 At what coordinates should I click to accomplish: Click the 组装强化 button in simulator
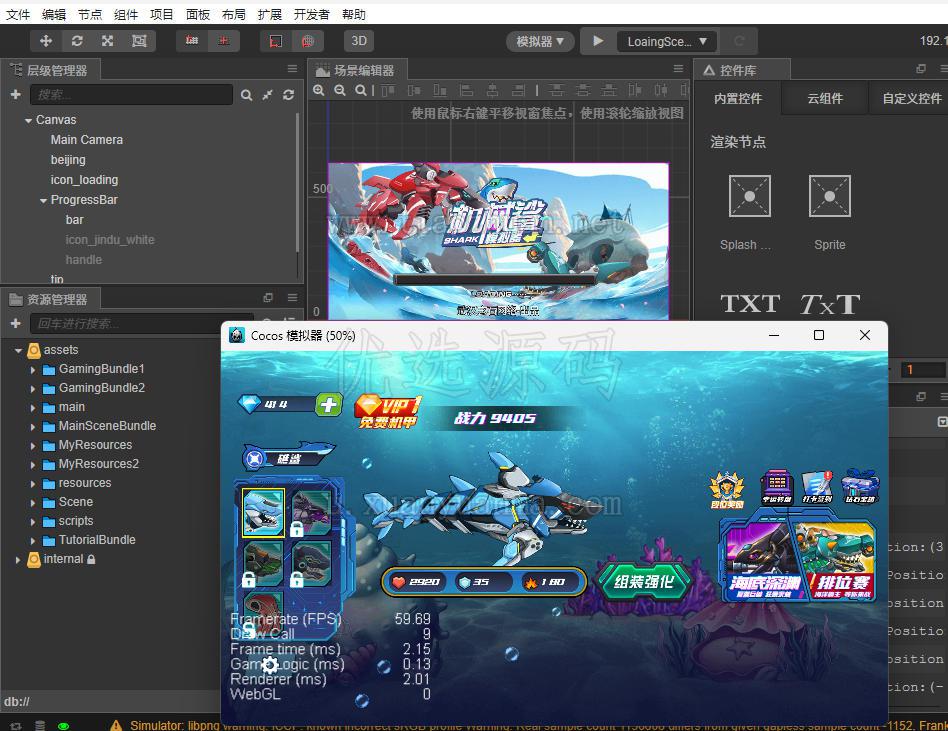pyautogui.click(x=644, y=582)
